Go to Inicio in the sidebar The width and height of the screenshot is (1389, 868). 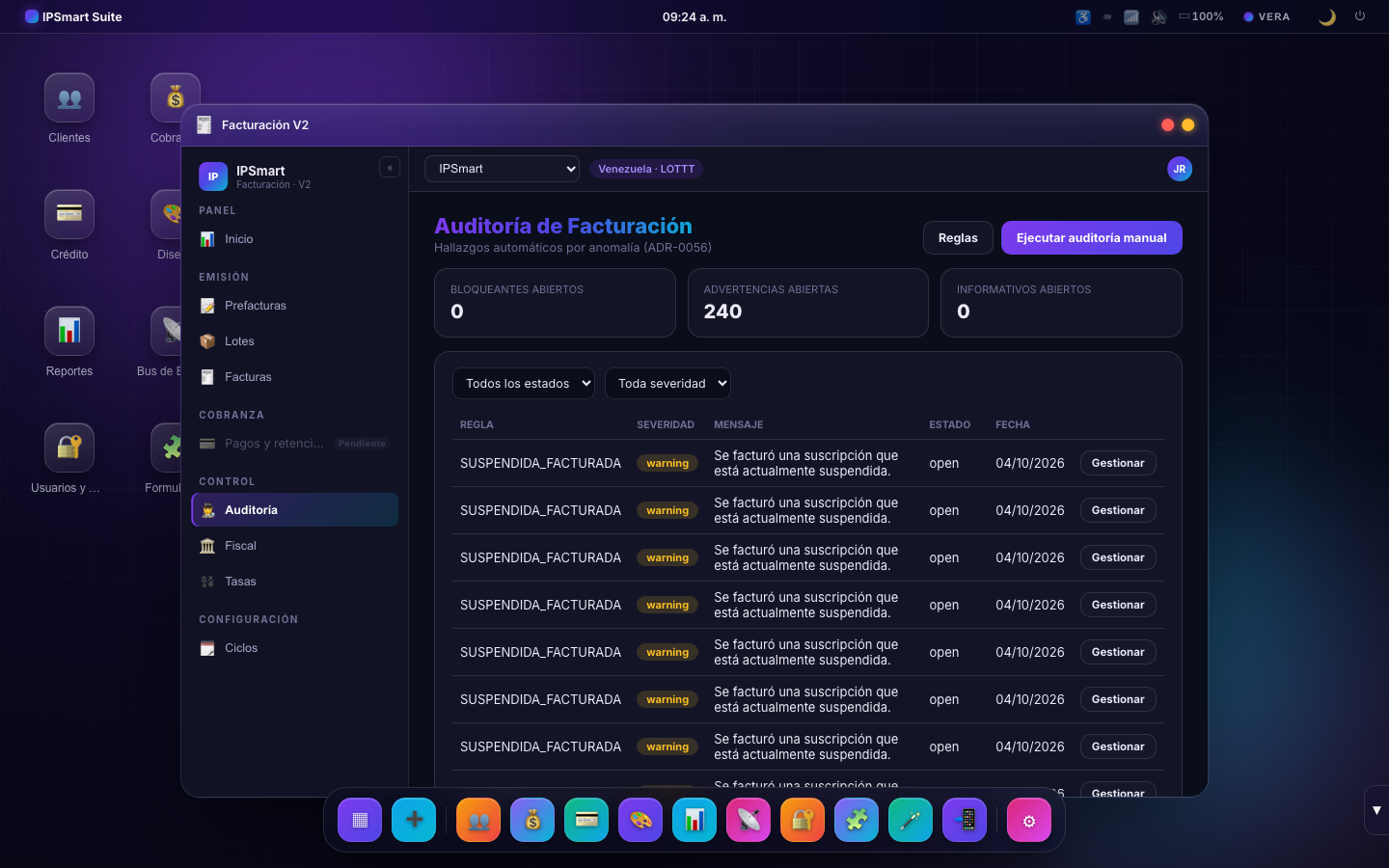coord(295,239)
